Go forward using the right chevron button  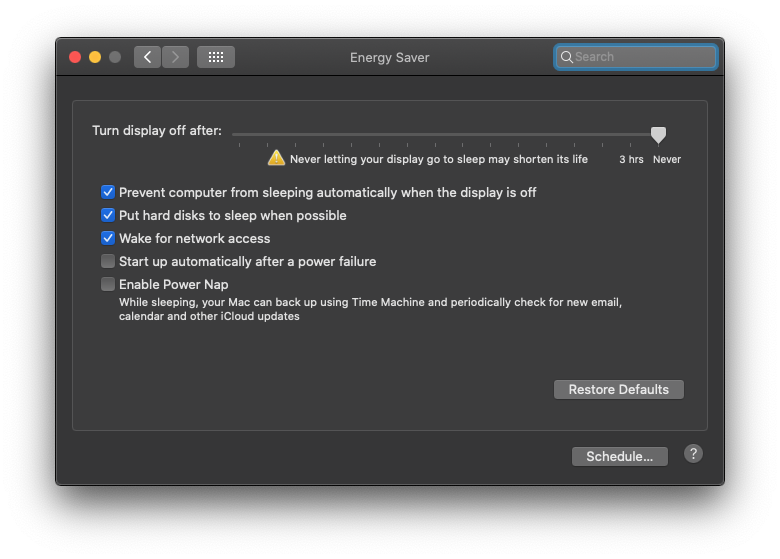pos(175,57)
